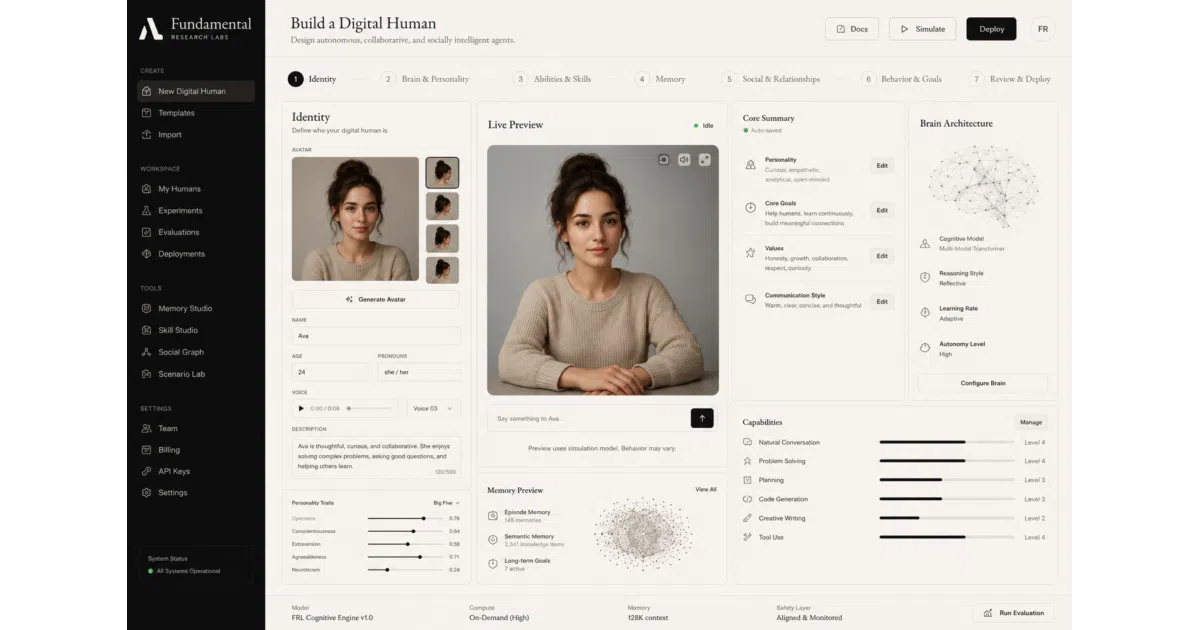Click the Deploy button
The image size is (1200, 630).
click(991, 29)
